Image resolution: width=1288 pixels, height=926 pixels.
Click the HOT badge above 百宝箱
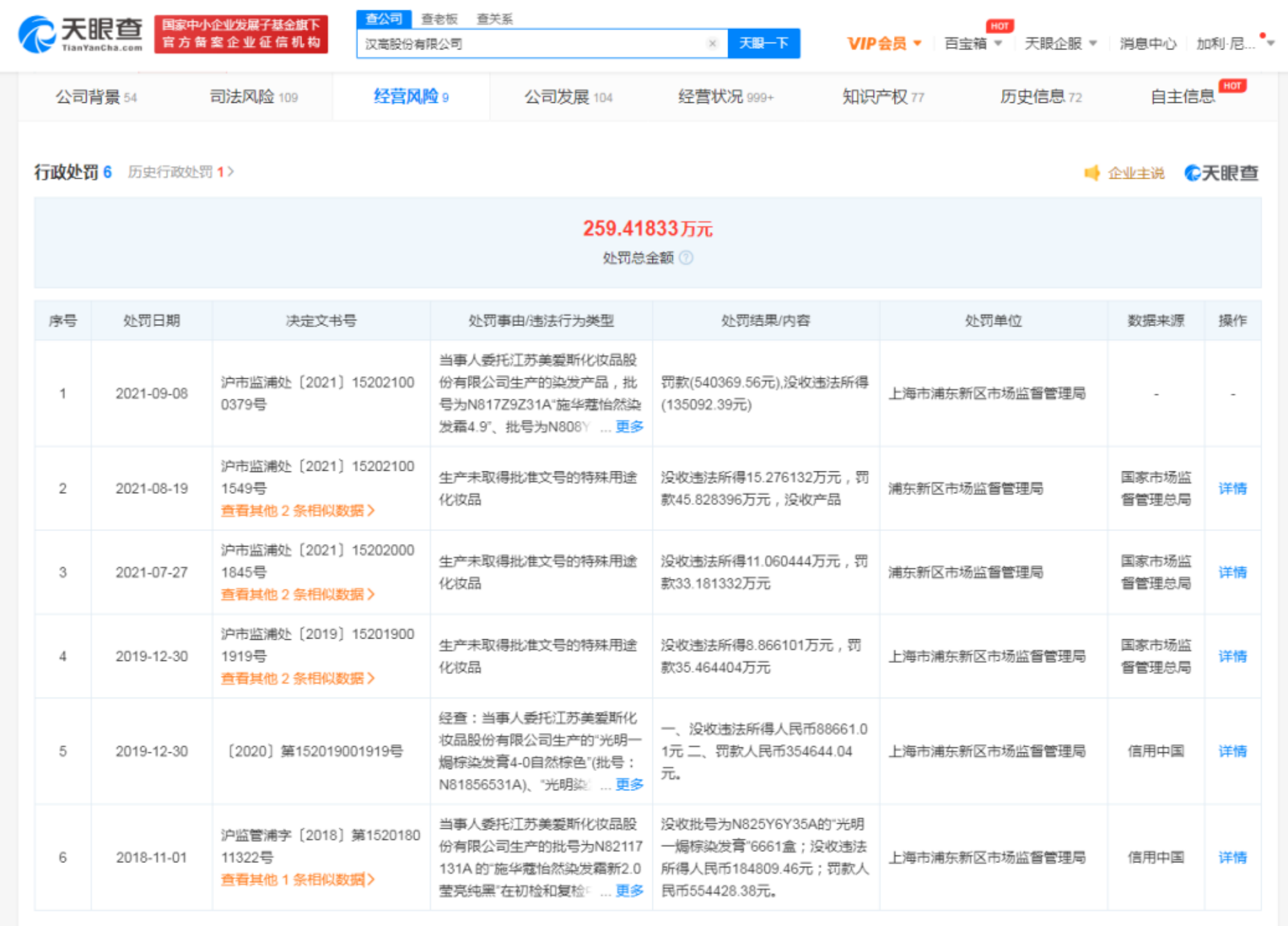[x=999, y=26]
